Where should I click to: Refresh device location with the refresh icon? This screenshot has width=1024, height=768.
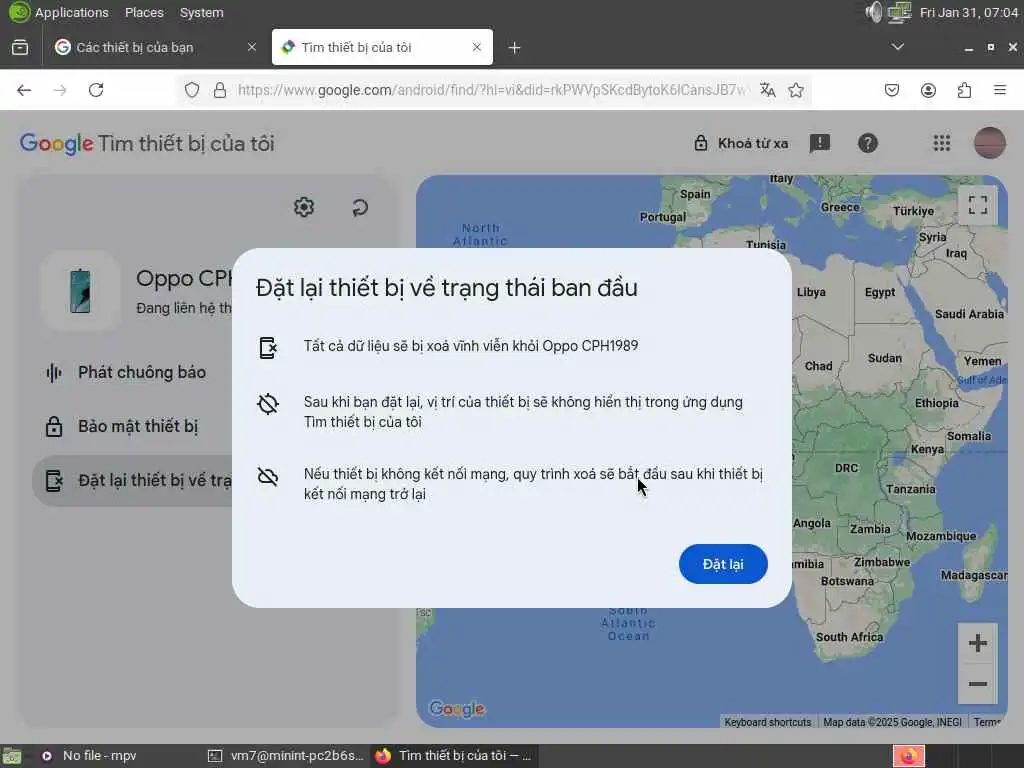click(x=360, y=208)
